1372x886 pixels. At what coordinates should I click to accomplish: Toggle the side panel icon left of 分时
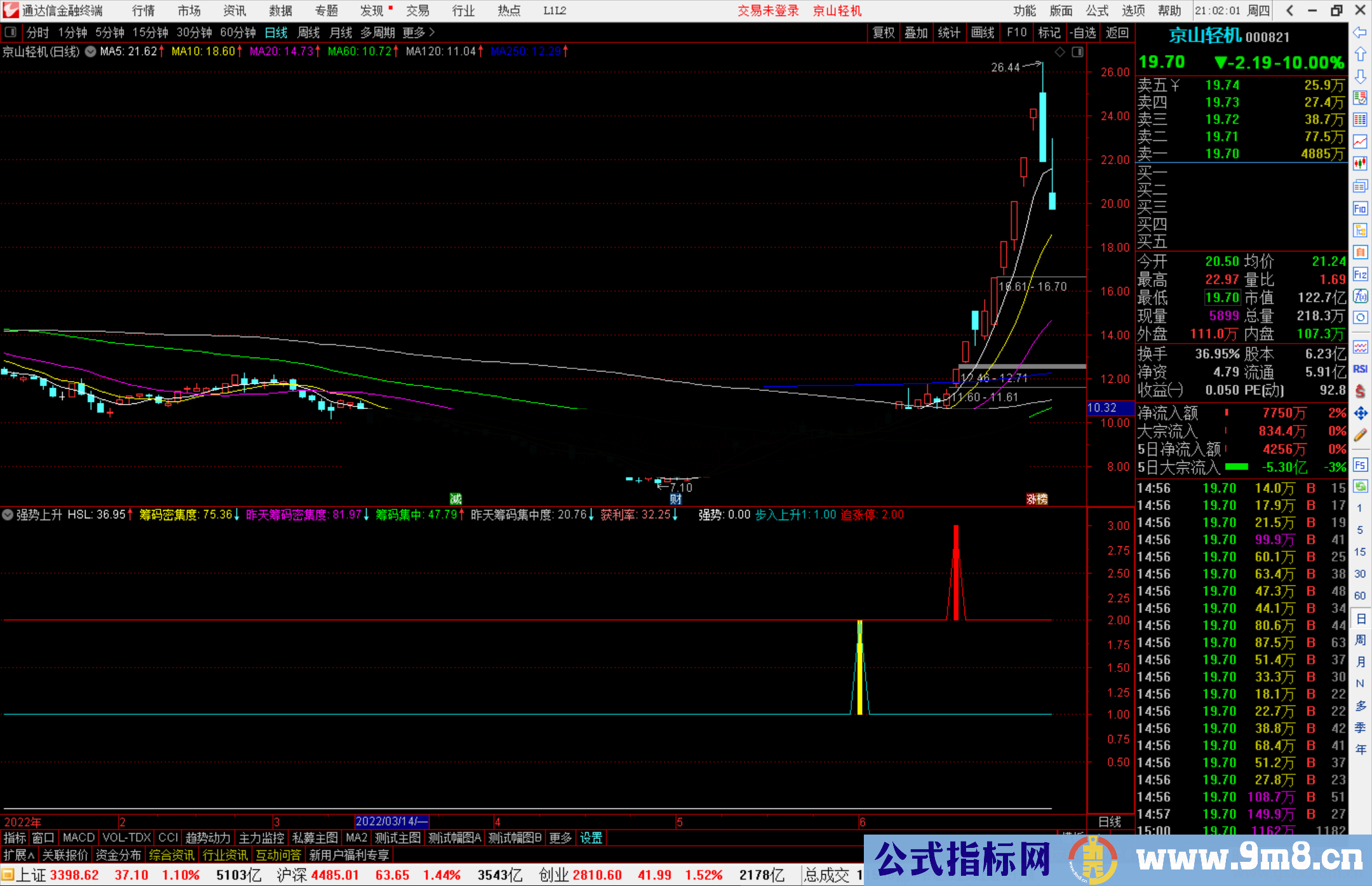[11, 32]
